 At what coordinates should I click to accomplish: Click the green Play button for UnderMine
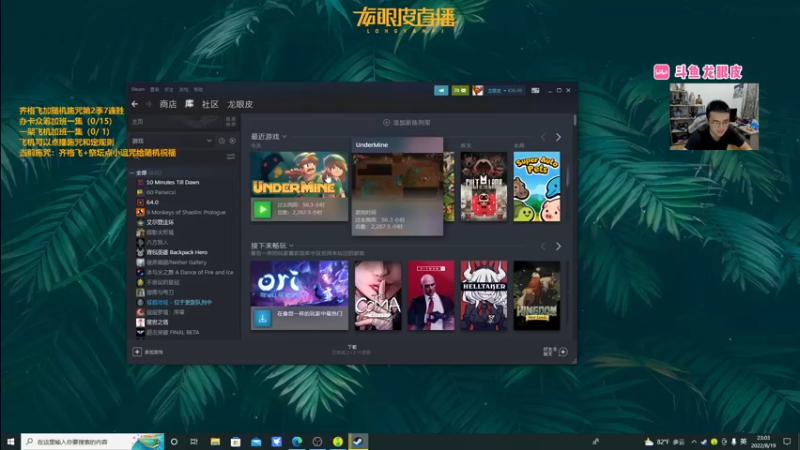[262, 209]
